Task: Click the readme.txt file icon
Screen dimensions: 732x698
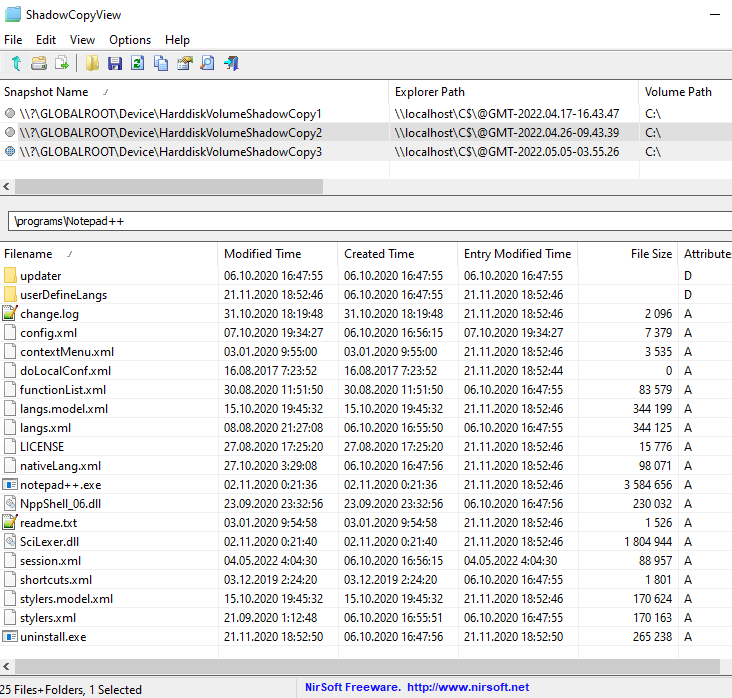Action: [10, 522]
